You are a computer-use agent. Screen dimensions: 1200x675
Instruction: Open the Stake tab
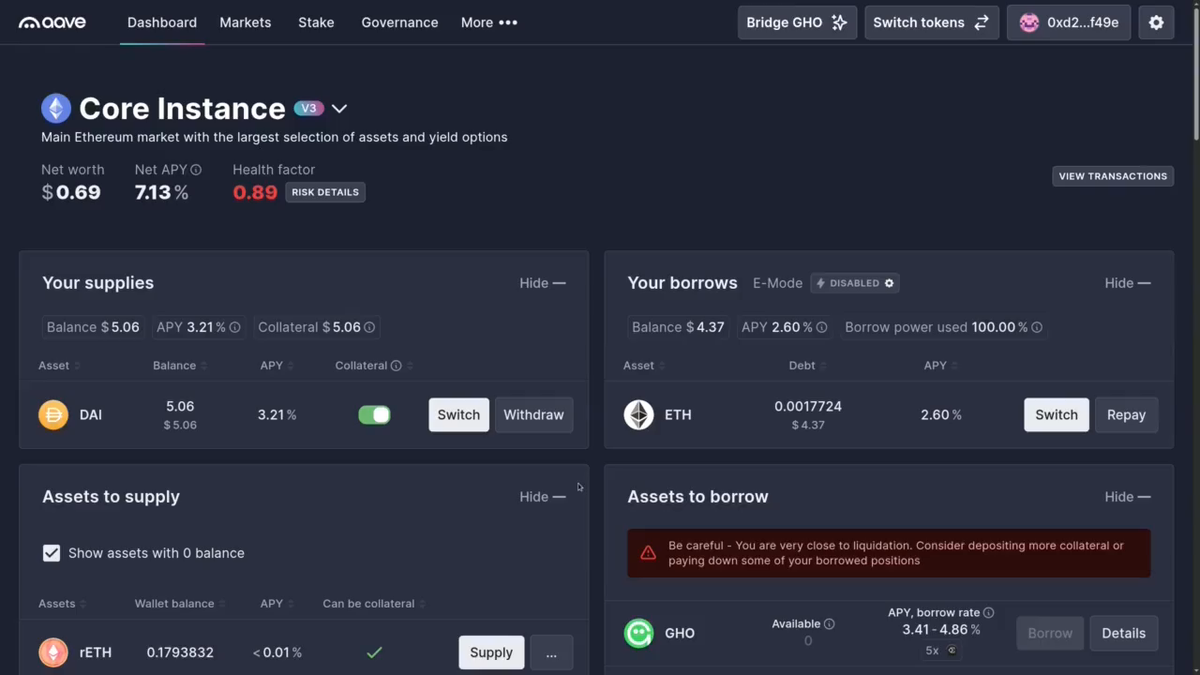pyautogui.click(x=316, y=22)
